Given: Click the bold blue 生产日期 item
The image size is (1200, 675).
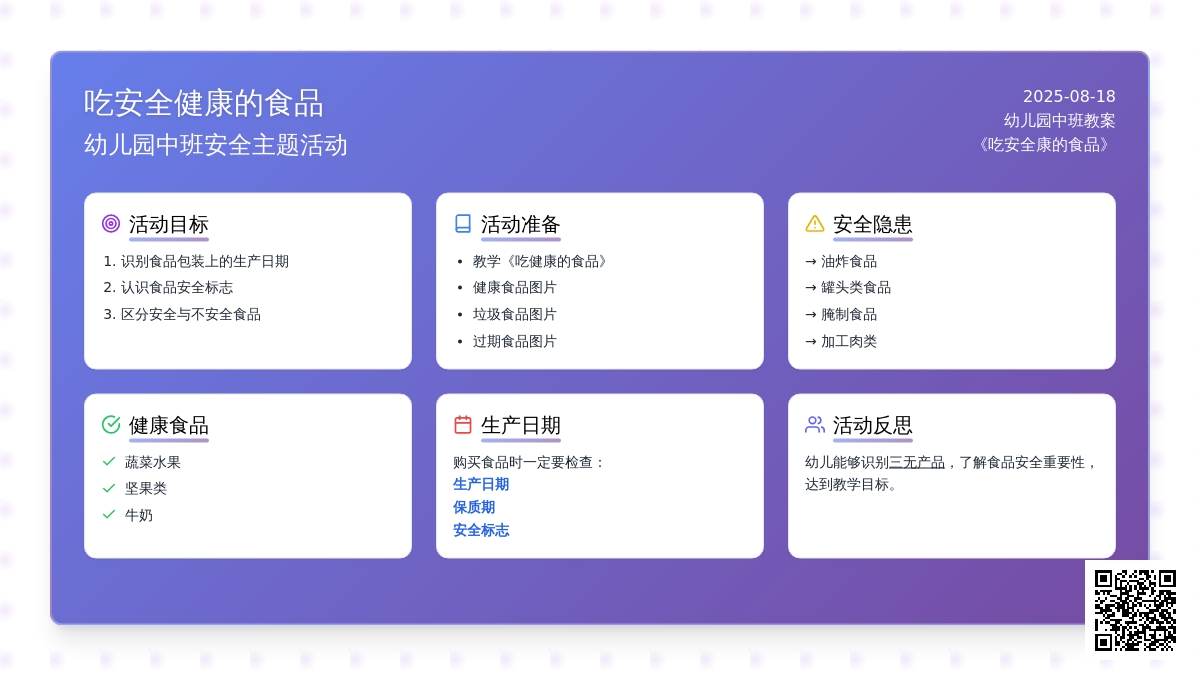Looking at the screenshot, I should click(481, 484).
